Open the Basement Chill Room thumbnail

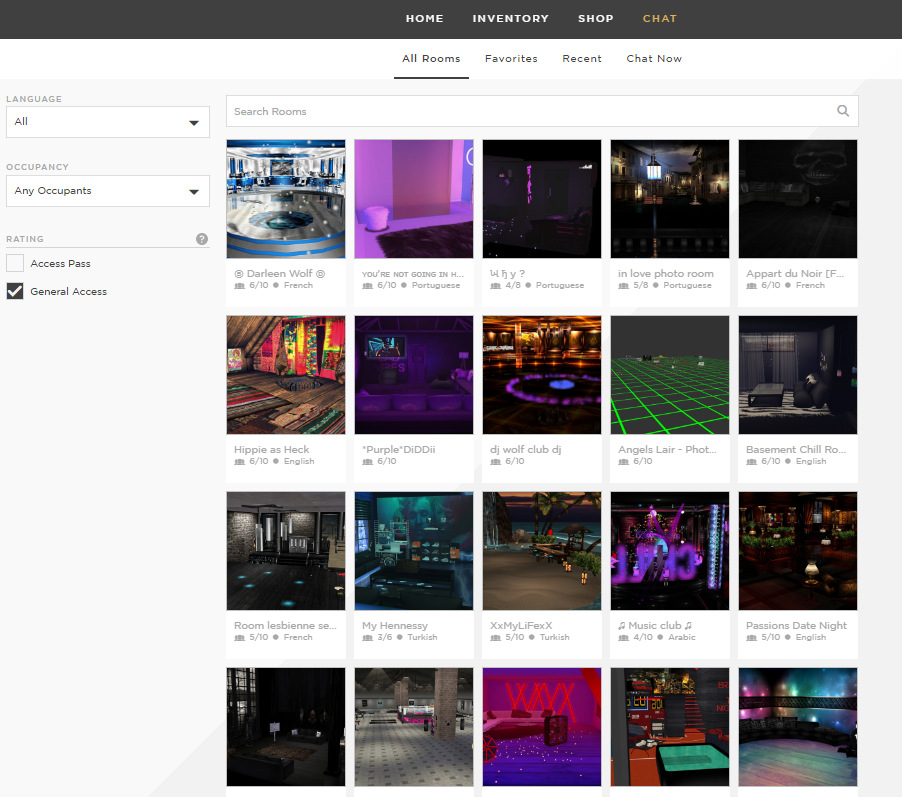coord(798,375)
